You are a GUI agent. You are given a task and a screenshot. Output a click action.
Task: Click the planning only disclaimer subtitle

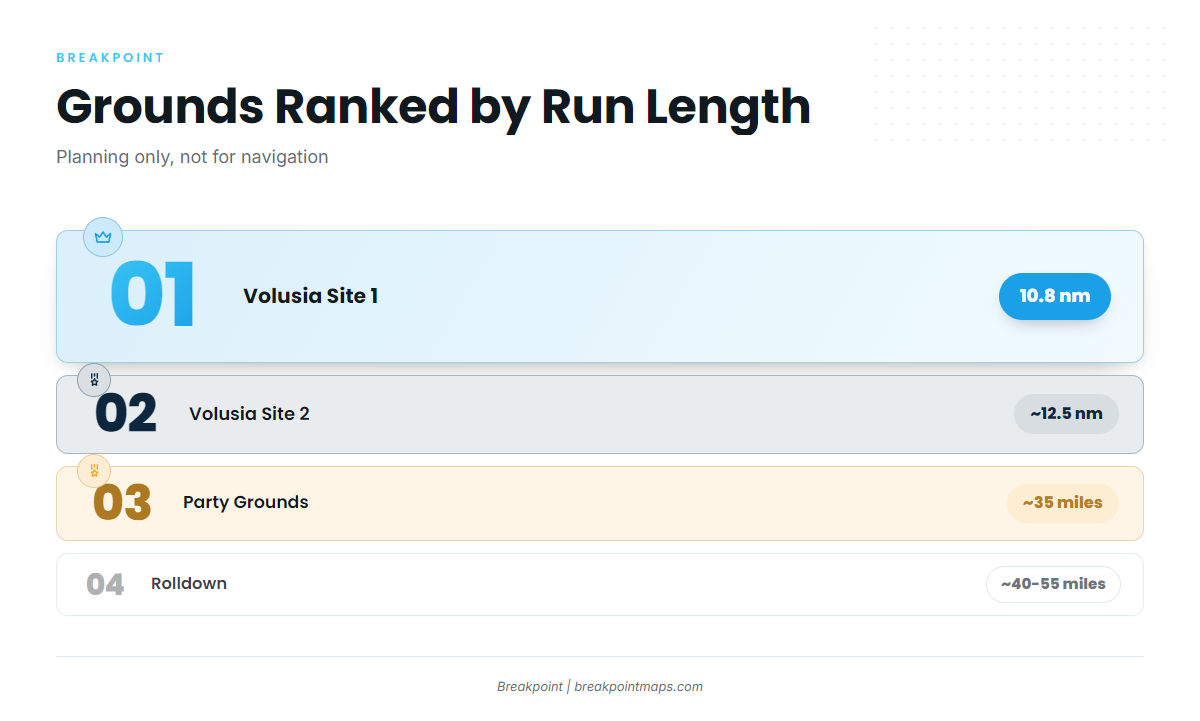tap(192, 157)
